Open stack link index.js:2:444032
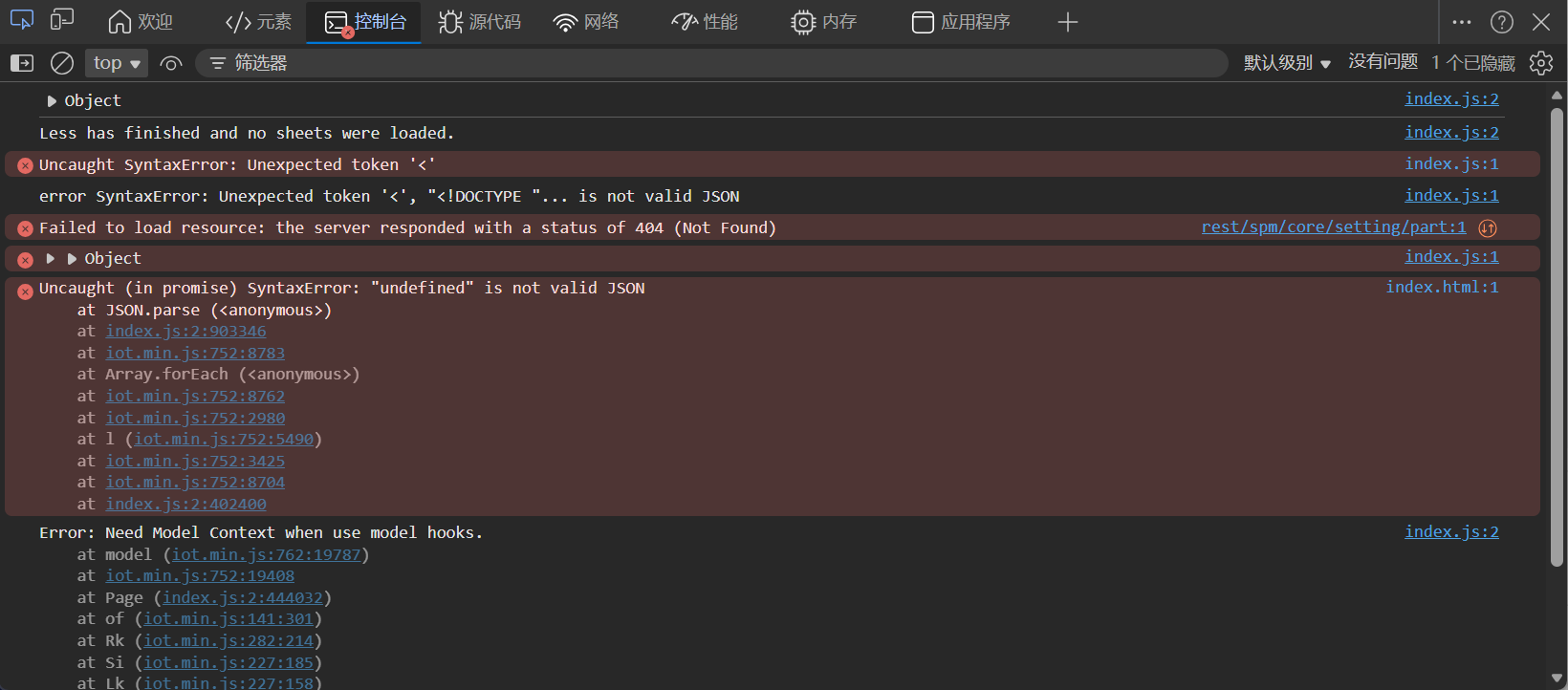 pyautogui.click(x=243, y=598)
